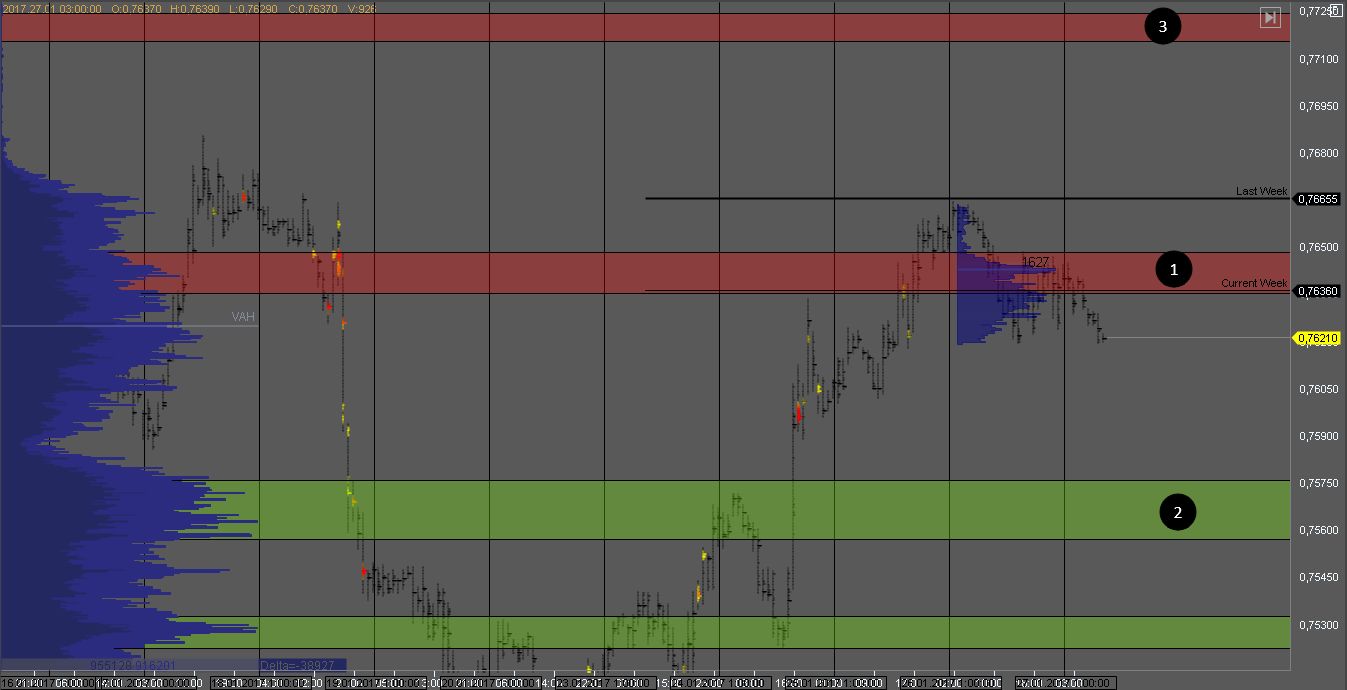
Task: Select the black circle marker numbered 3
Action: click(1162, 27)
